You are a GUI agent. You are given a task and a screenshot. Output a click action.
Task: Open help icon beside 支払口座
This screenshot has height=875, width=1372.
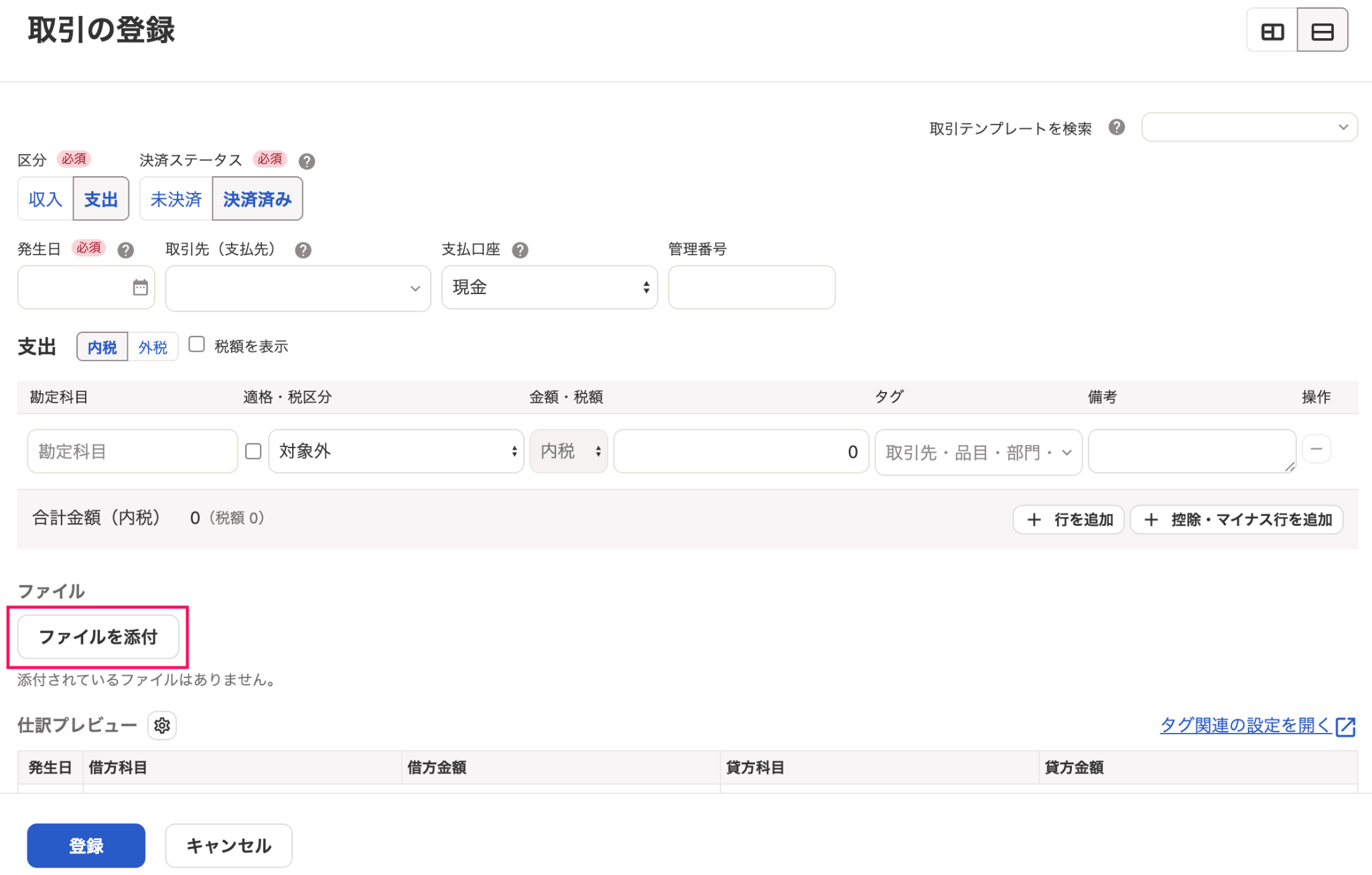click(520, 250)
